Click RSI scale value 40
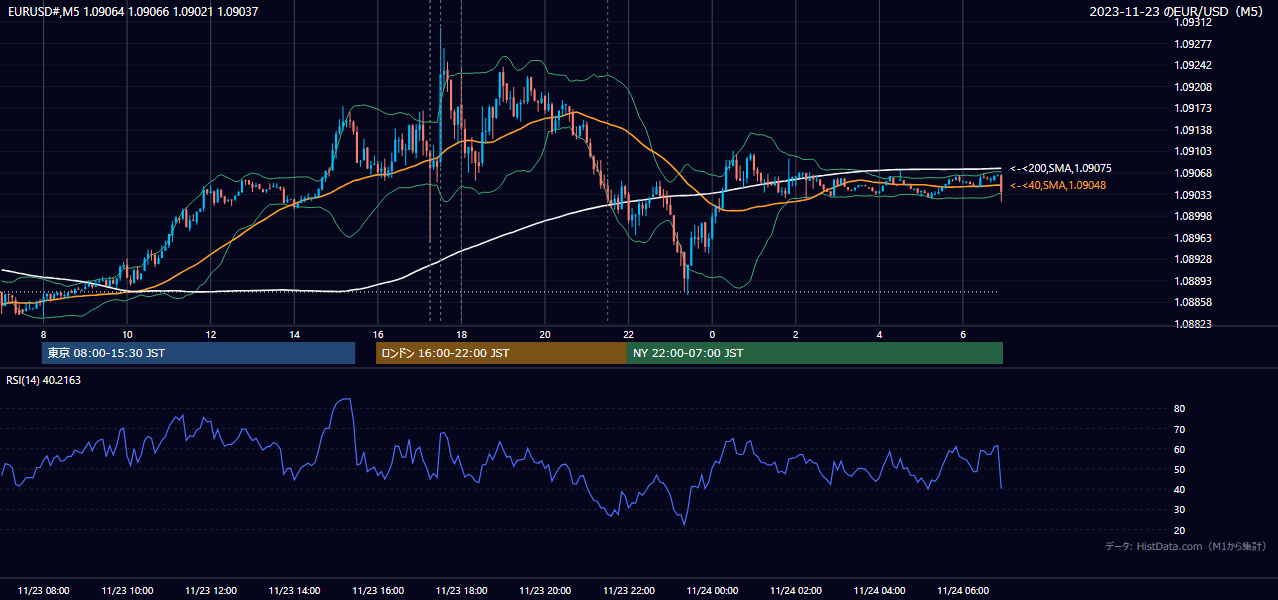The image size is (1278, 600). coord(1180,489)
